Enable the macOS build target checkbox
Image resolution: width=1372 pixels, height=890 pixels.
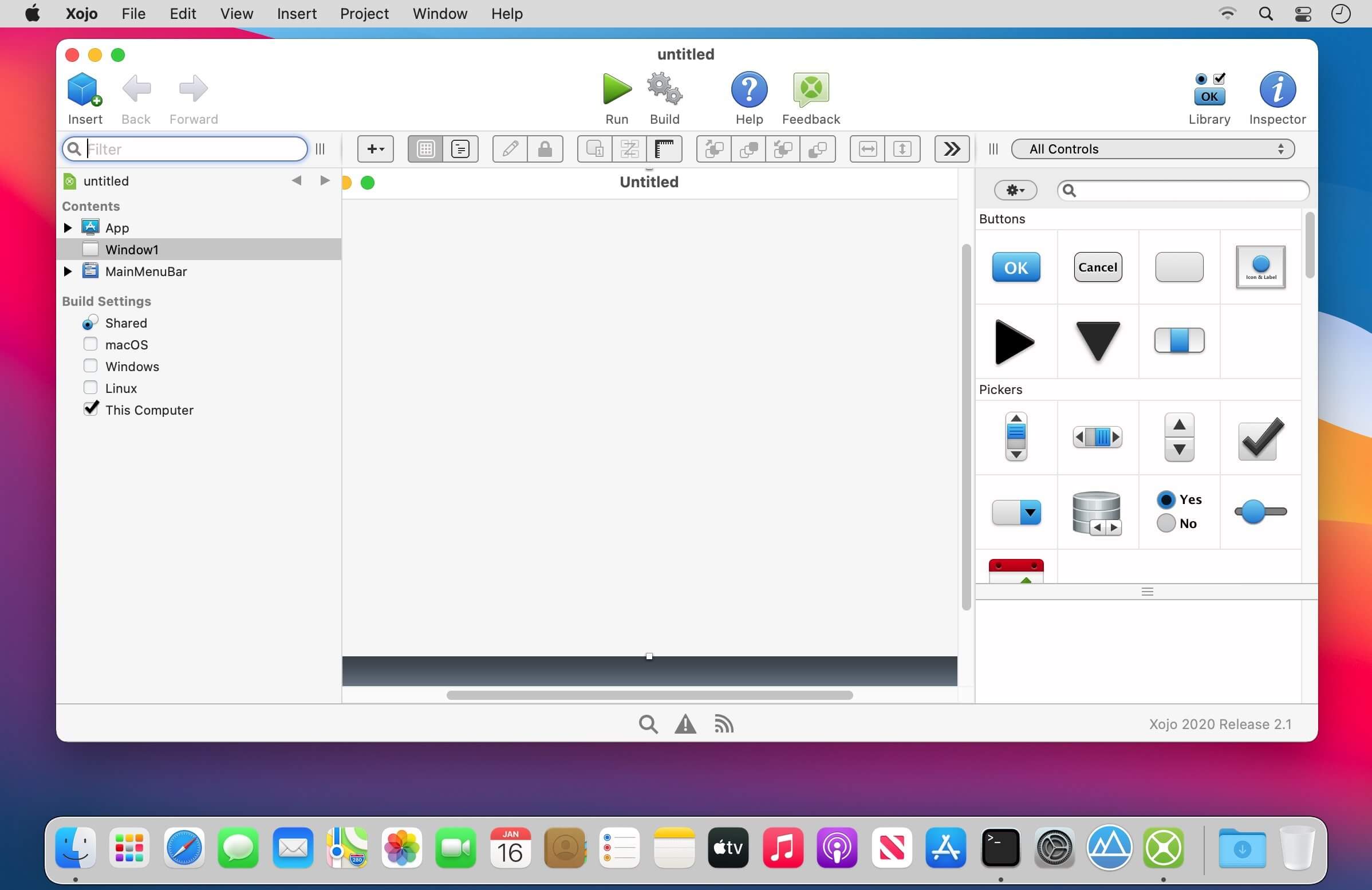coord(90,344)
